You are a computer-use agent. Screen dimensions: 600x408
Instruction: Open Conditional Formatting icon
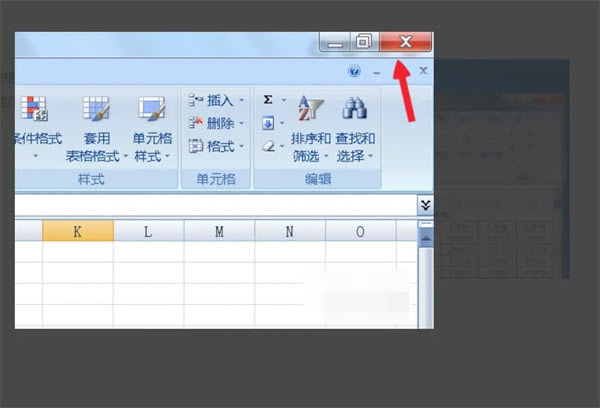pos(34,109)
